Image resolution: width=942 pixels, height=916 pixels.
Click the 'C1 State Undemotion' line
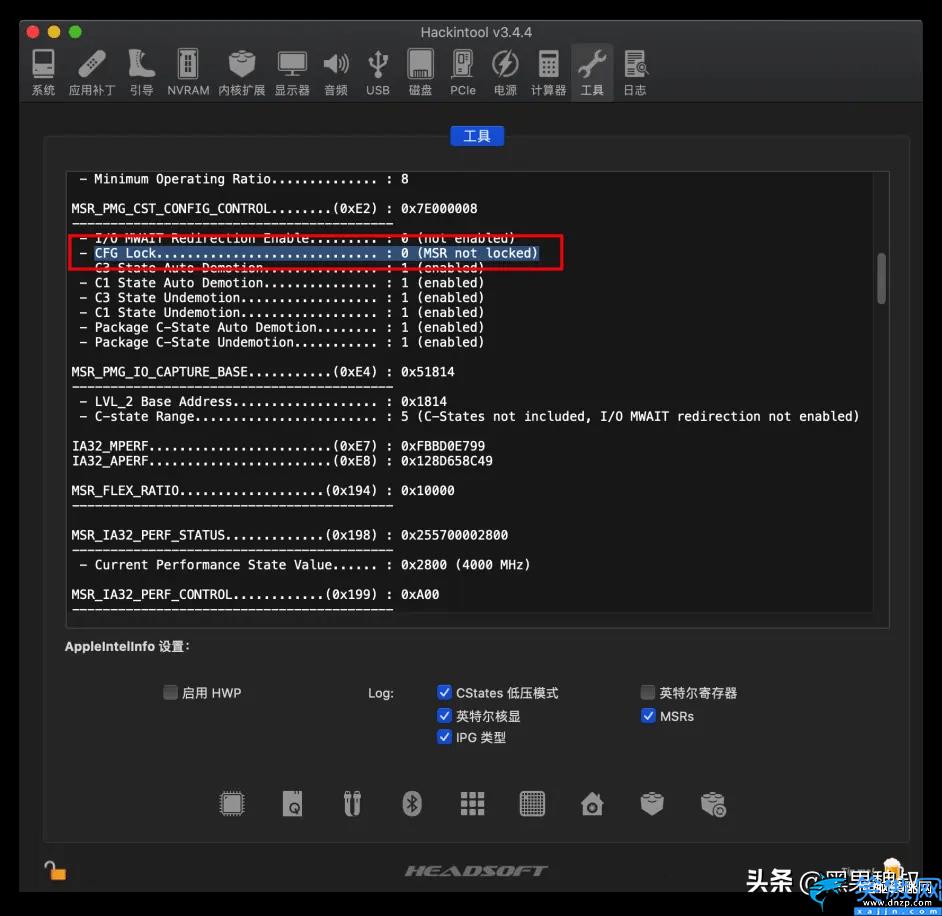[282, 312]
